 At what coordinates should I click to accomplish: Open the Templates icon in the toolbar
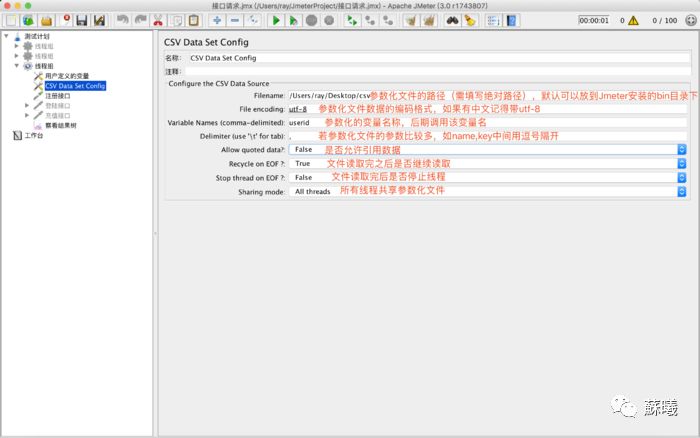(x=29, y=21)
